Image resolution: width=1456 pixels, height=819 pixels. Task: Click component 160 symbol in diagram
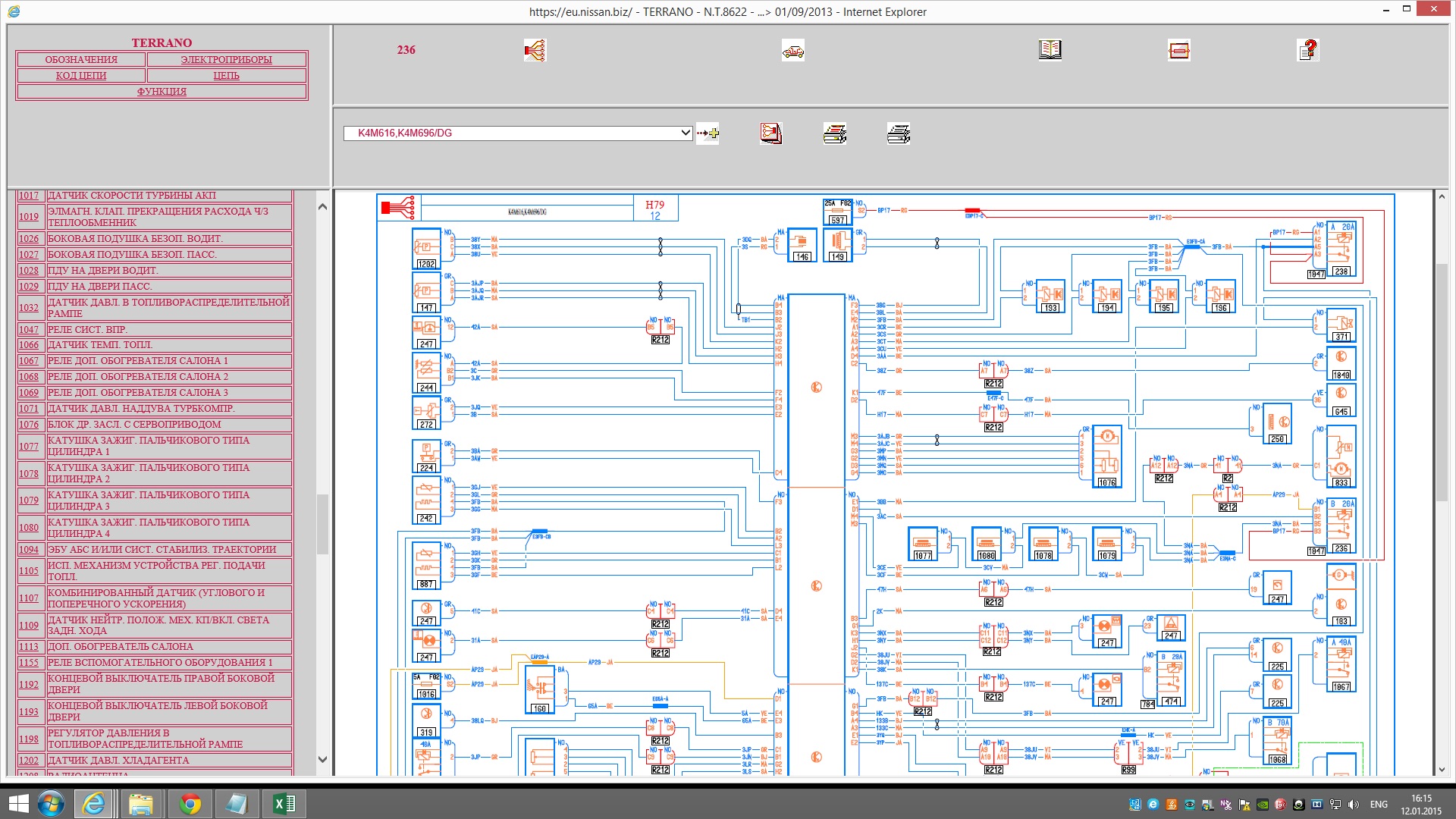[539, 690]
